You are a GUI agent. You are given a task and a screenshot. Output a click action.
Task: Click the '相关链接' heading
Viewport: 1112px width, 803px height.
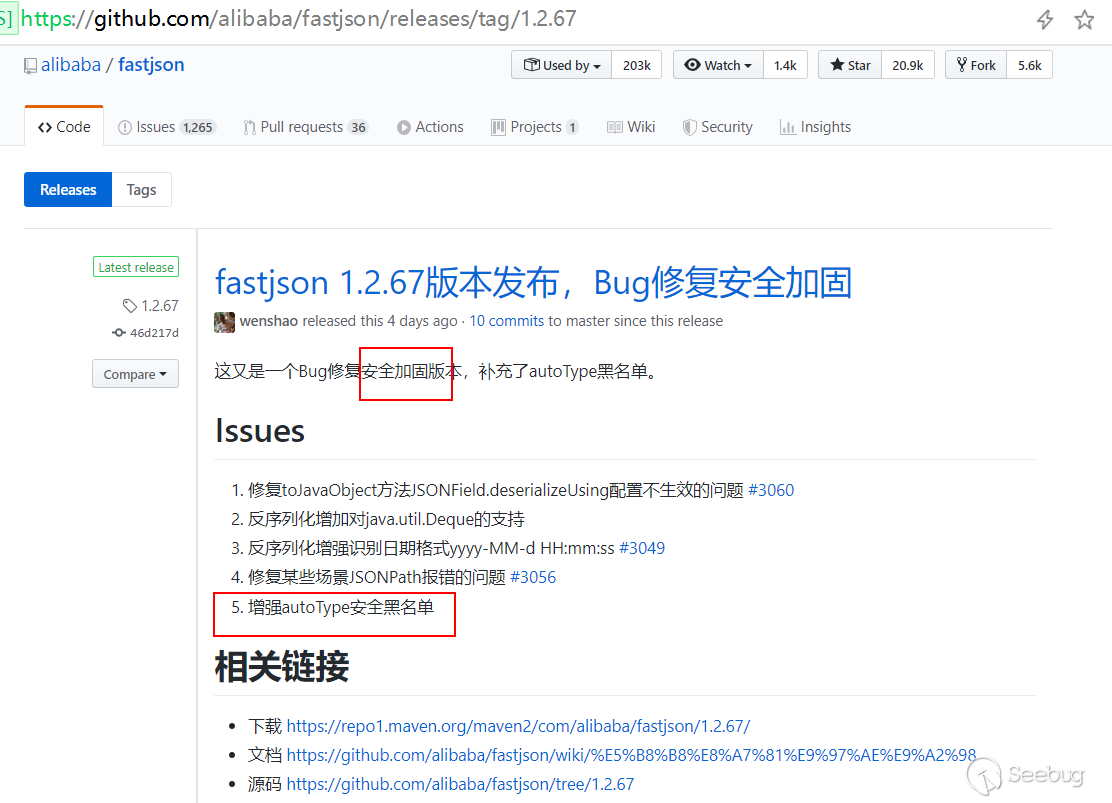pos(282,667)
